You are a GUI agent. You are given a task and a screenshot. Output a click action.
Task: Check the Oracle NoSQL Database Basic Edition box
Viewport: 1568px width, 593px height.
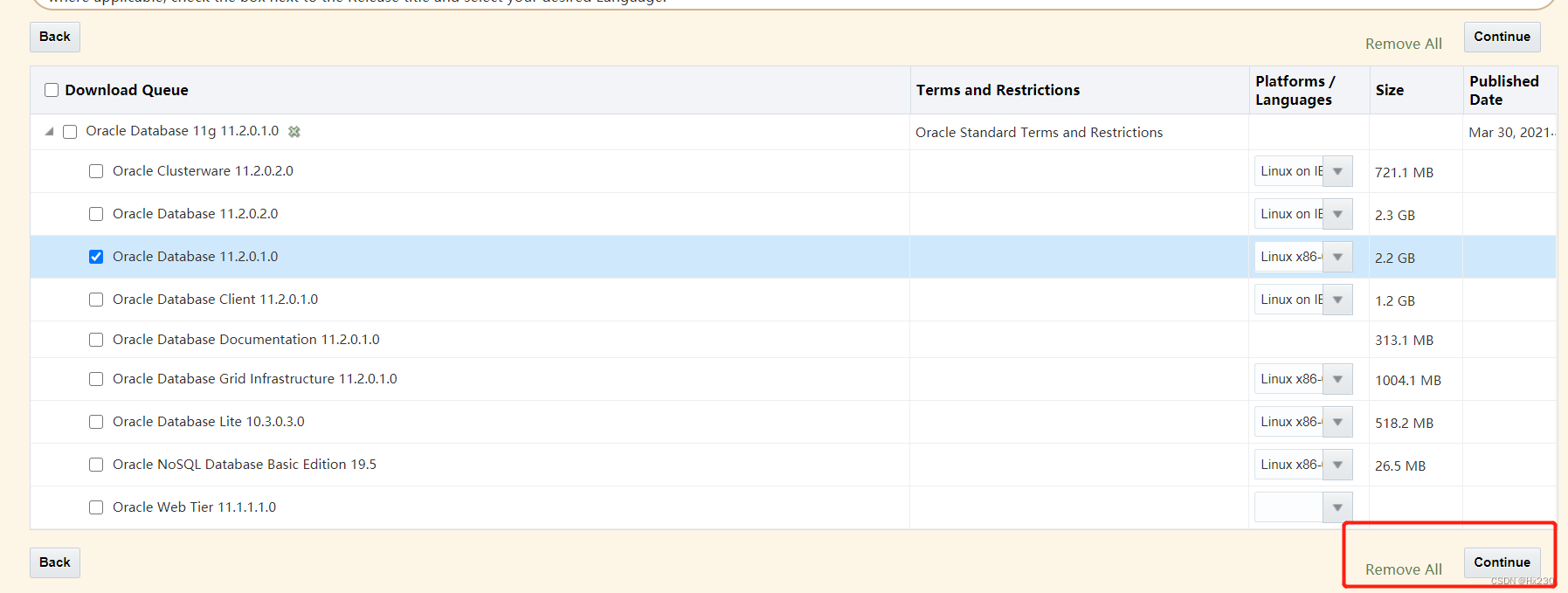96,465
